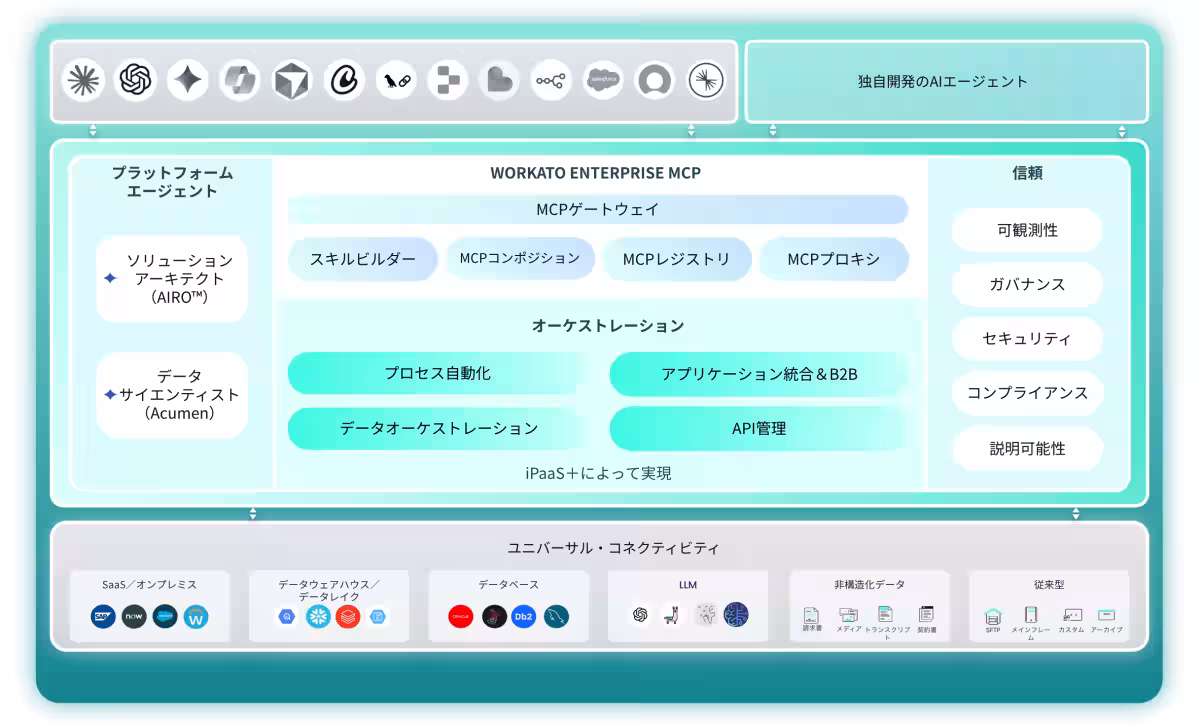Click the データオーケストレーション button
This screenshot has height=724, width=1200.
(x=438, y=428)
